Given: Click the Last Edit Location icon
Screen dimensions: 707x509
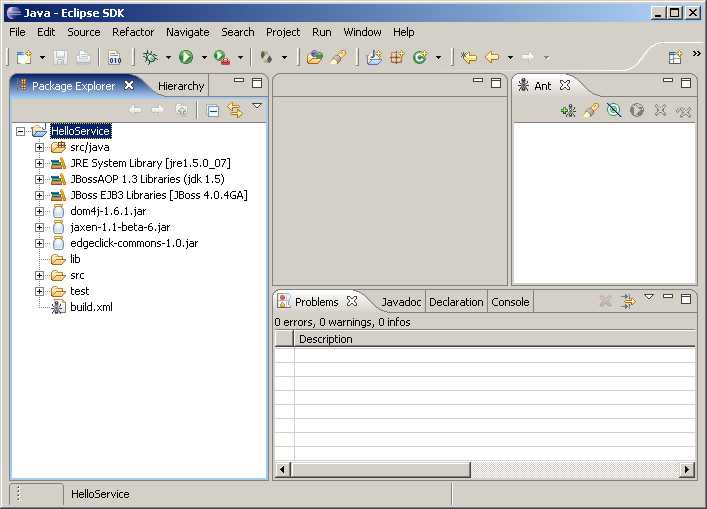Looking at the screenshot, I should (x=468, y=57).
